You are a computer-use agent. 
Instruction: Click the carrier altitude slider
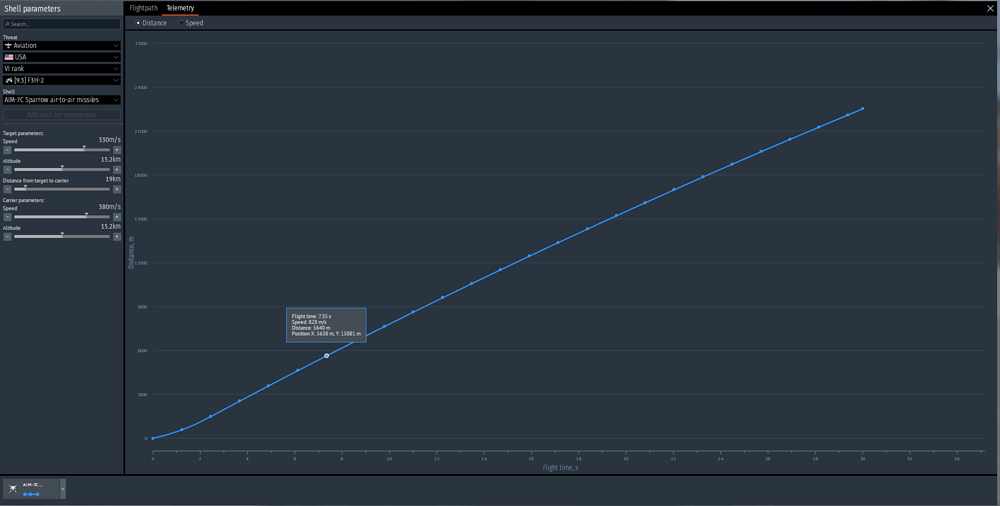tap(62, 237)
